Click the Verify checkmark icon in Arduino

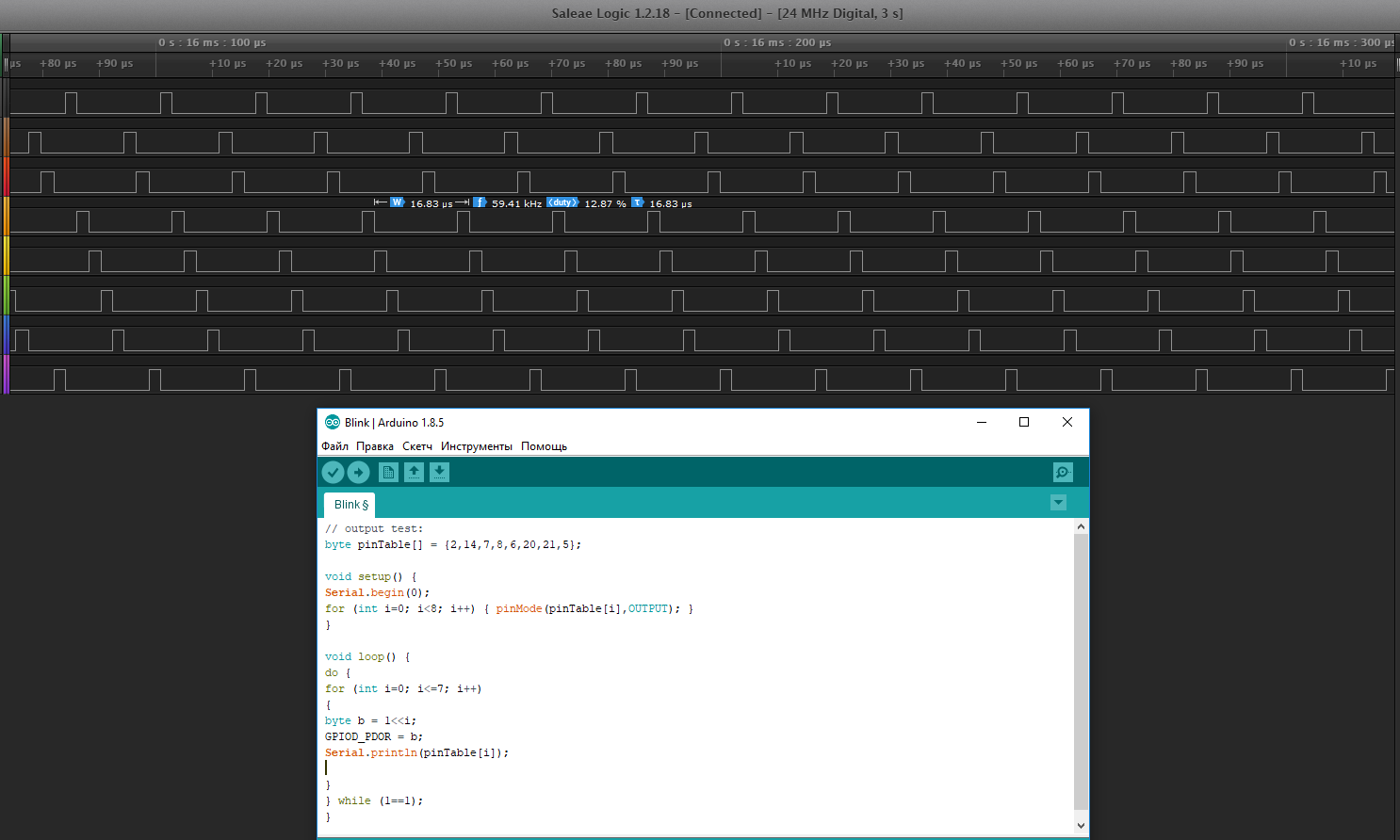tap(333, 473)
